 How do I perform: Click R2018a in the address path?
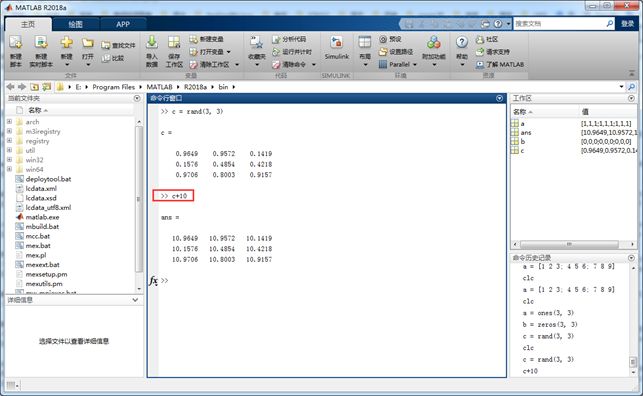(195, 87)
